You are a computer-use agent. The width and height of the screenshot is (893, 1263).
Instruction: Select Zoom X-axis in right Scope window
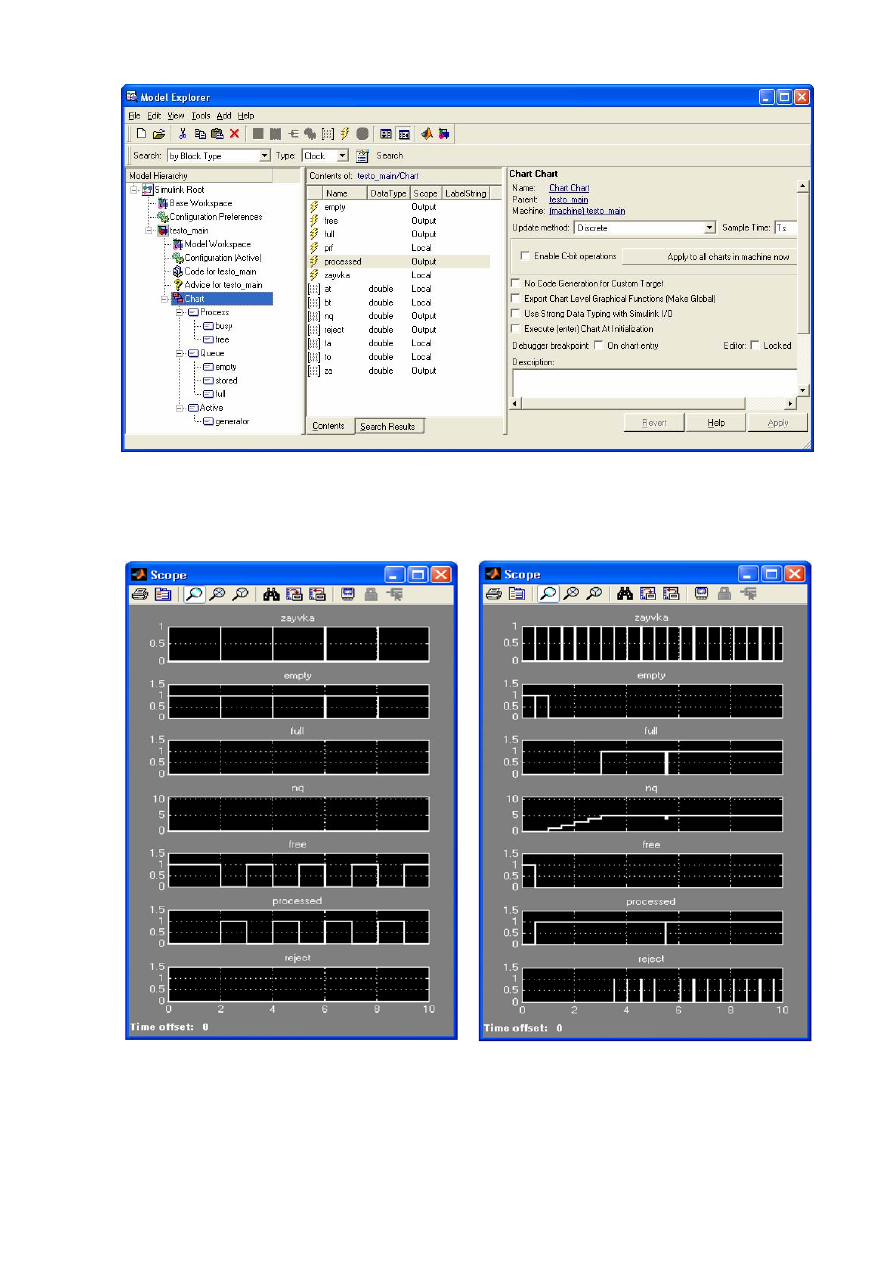tap(569, 594)
